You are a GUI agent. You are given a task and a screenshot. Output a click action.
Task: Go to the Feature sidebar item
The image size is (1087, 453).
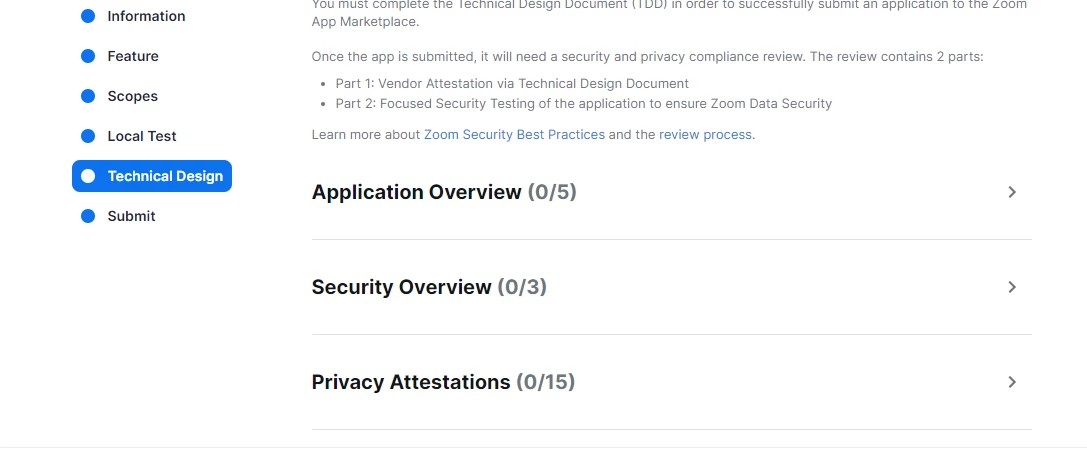pos(132,56)
